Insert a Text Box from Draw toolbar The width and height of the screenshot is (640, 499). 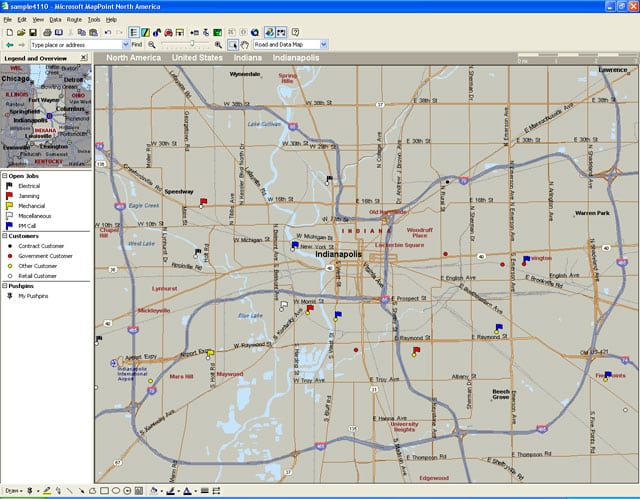[139, 490]
